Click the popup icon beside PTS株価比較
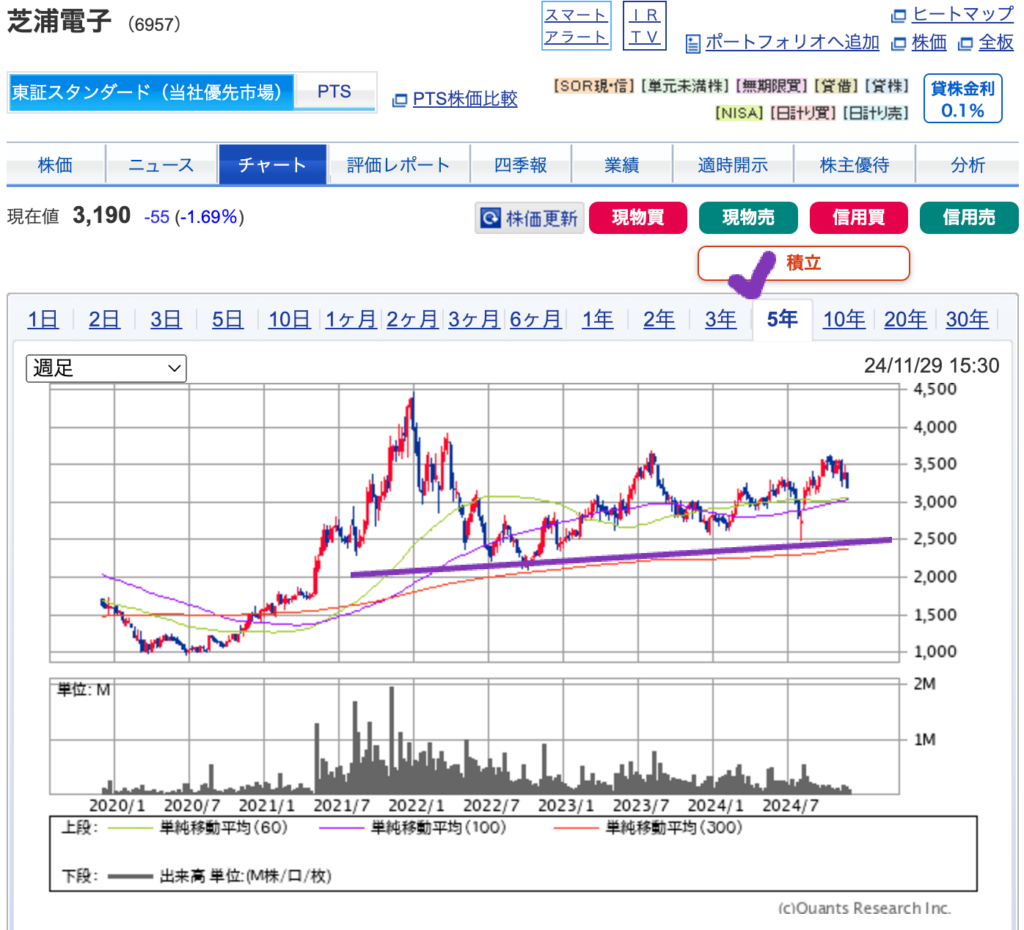Viewport: 1024px width, 930px height. pos(399,100)
